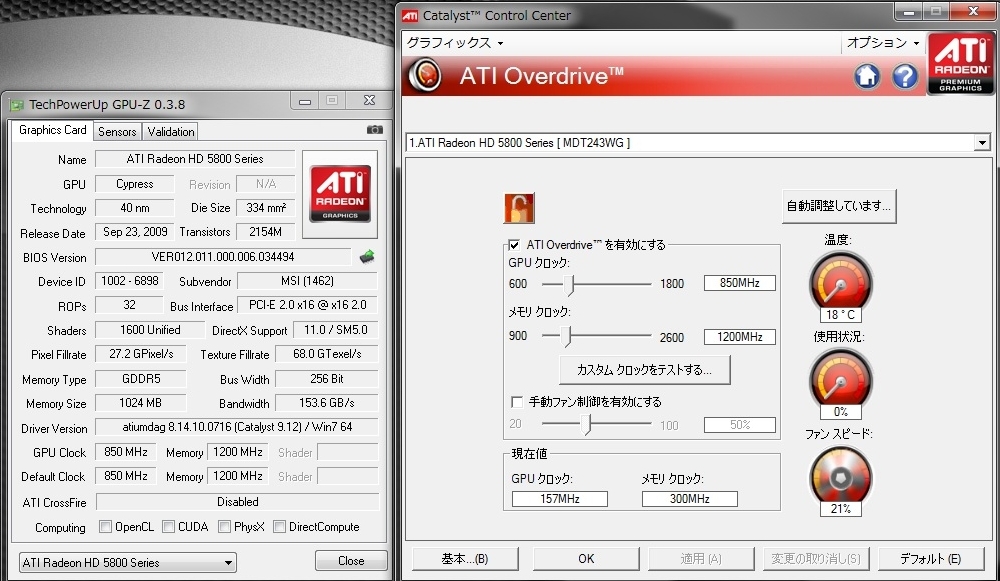Click the GPU-Z title bar app icon

click(16, 104)
